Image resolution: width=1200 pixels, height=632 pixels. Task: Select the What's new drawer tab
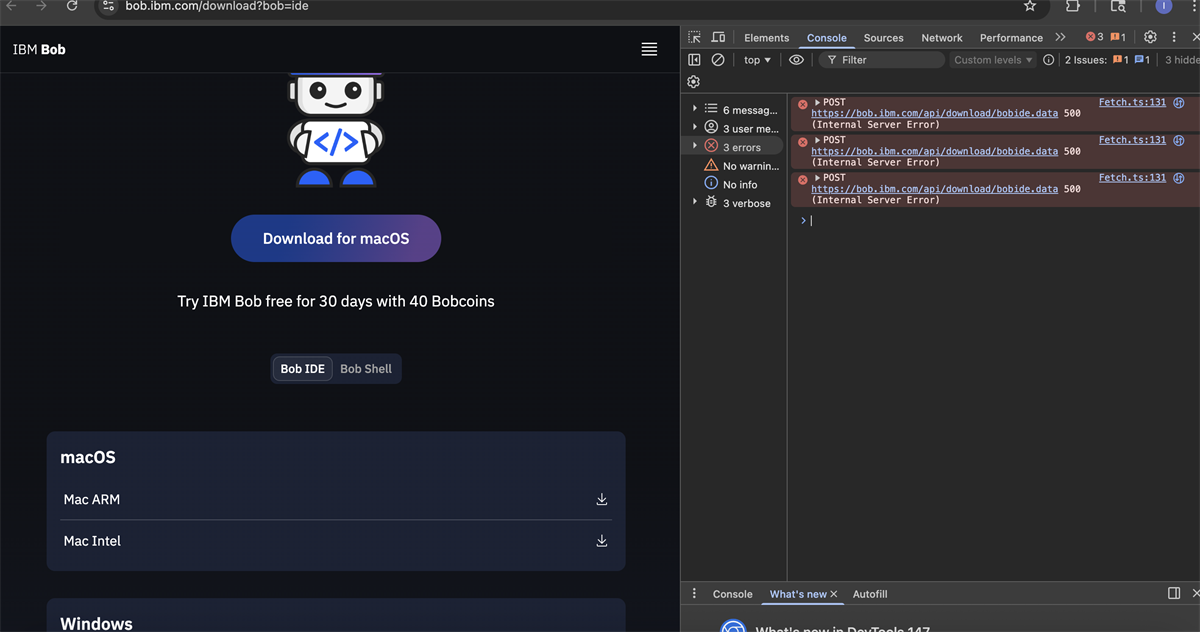(798, 594)
